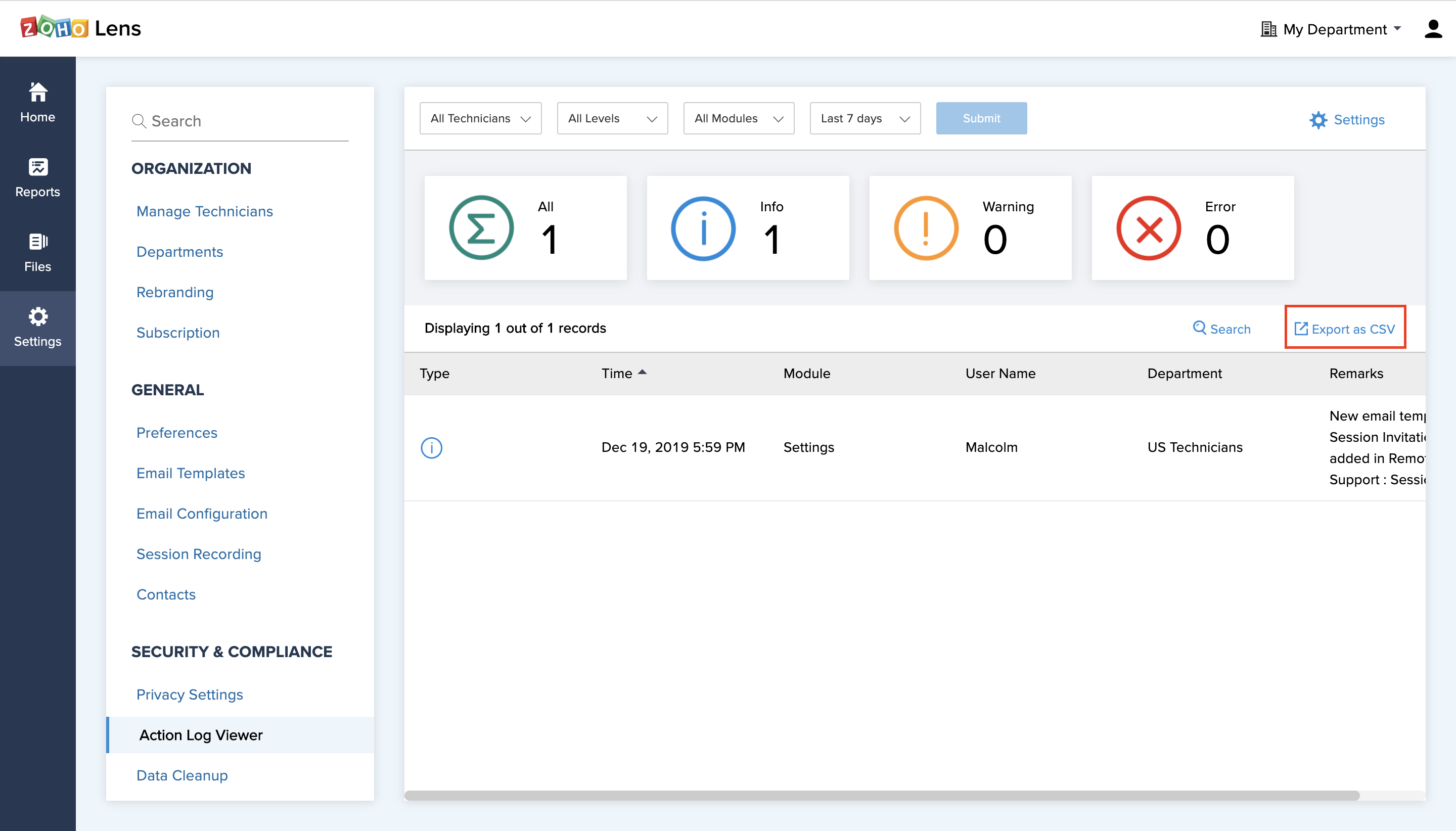Export log records as CSV
1456x831 pixels.
point(1345,329)
